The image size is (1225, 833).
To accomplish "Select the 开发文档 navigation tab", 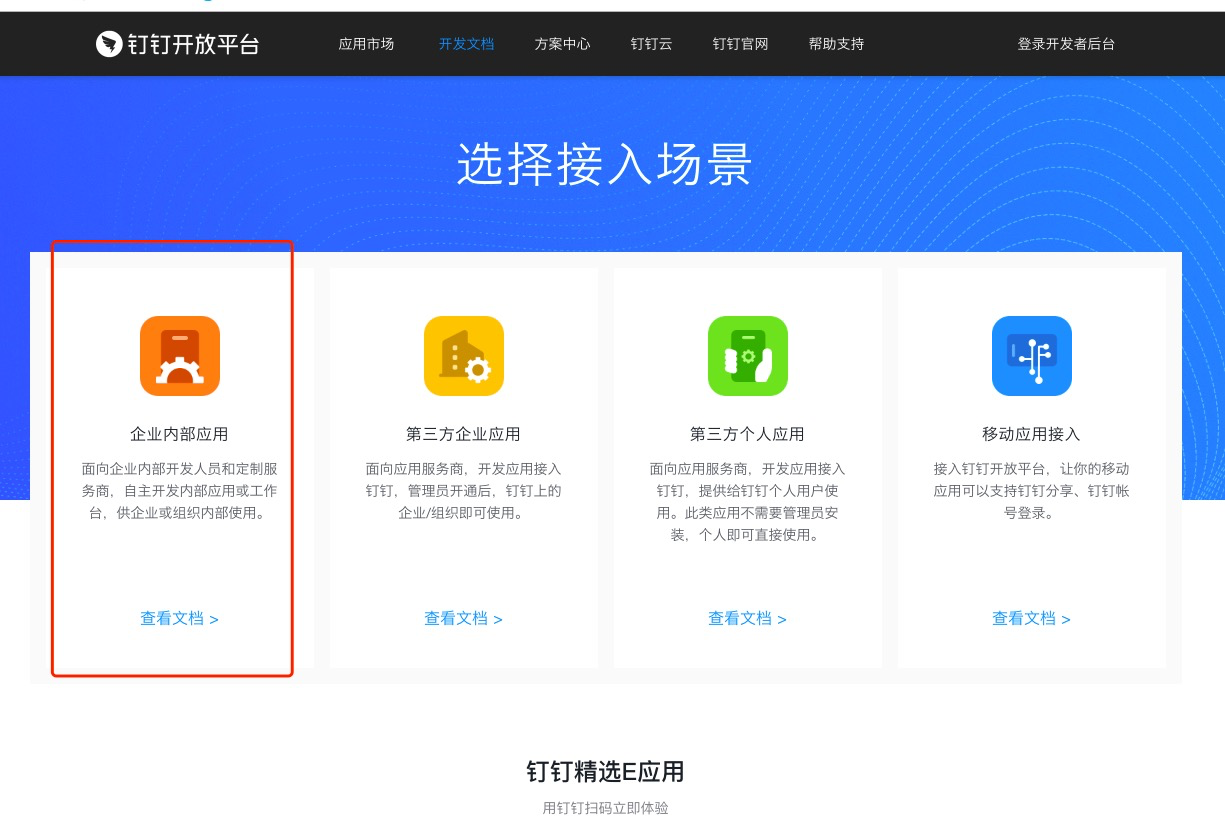I will pyautogui.click(x=466, y=44).
